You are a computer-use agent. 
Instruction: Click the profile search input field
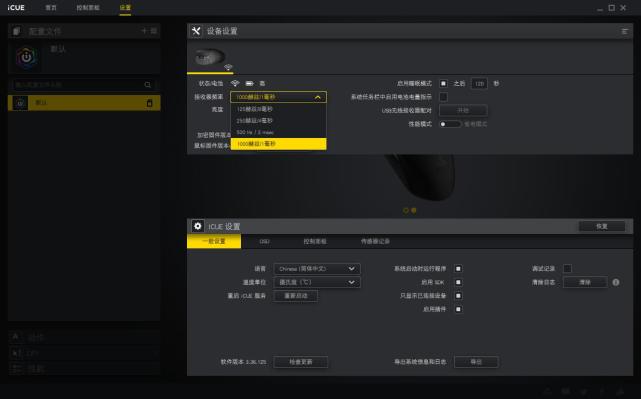point(83,85)
